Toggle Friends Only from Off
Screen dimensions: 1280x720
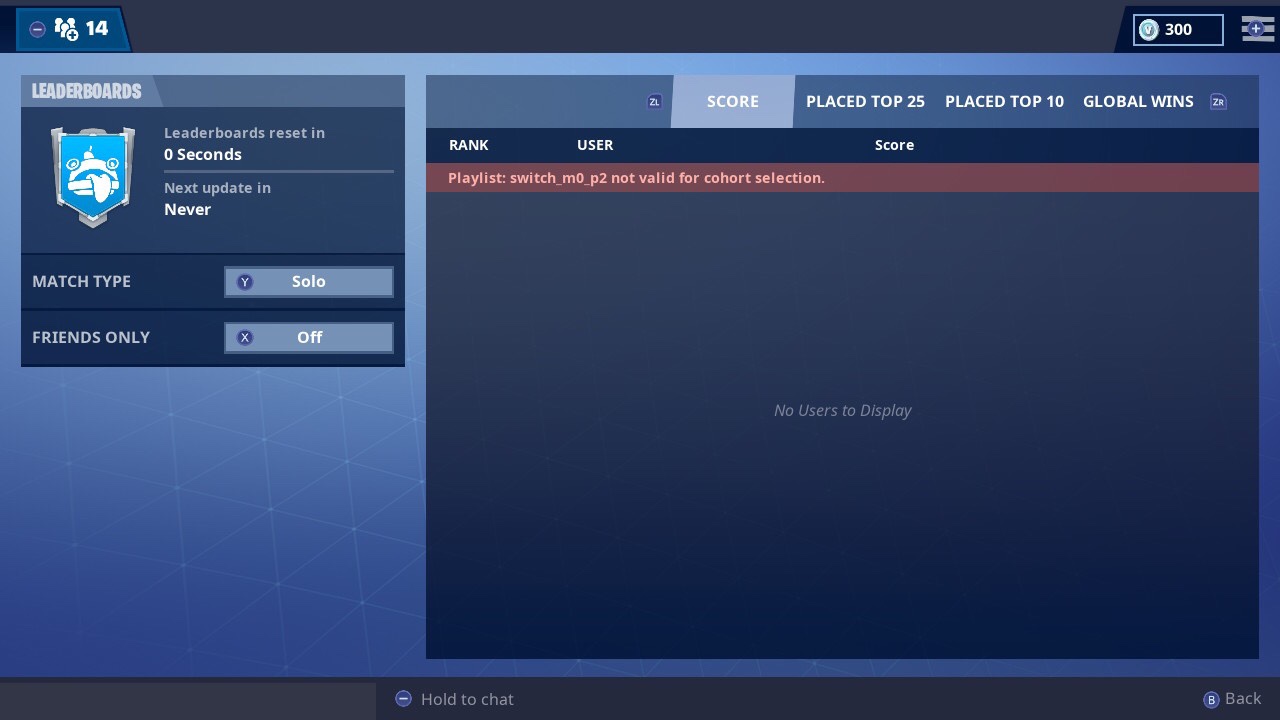click(309, 338)
